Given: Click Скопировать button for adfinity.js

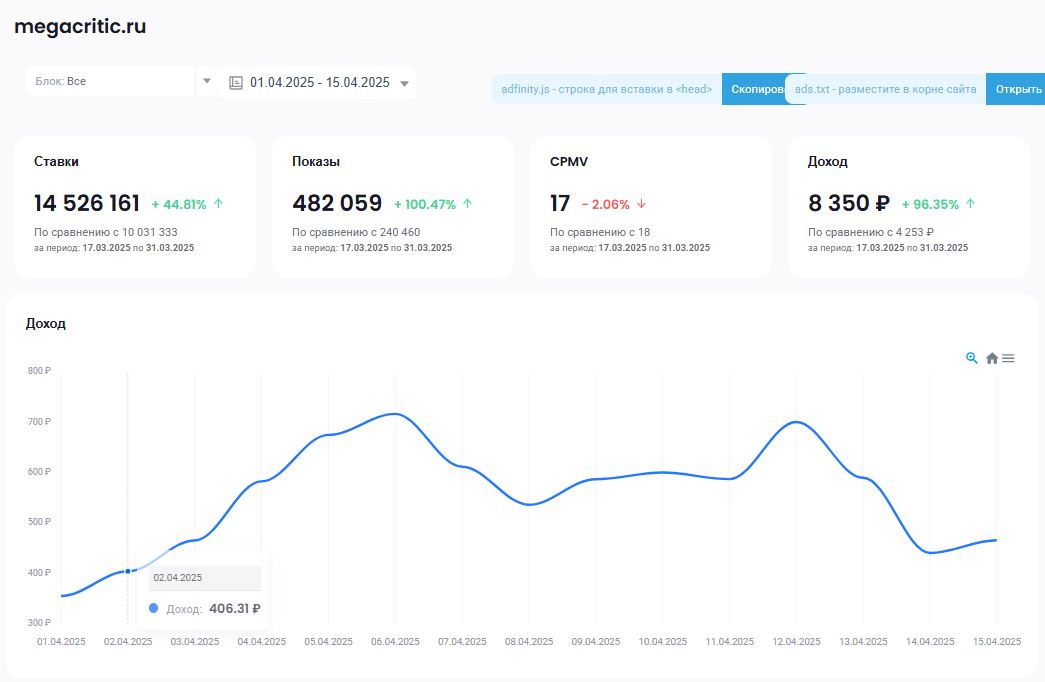Looking at the screenshot, I should (x=755, y=89).
